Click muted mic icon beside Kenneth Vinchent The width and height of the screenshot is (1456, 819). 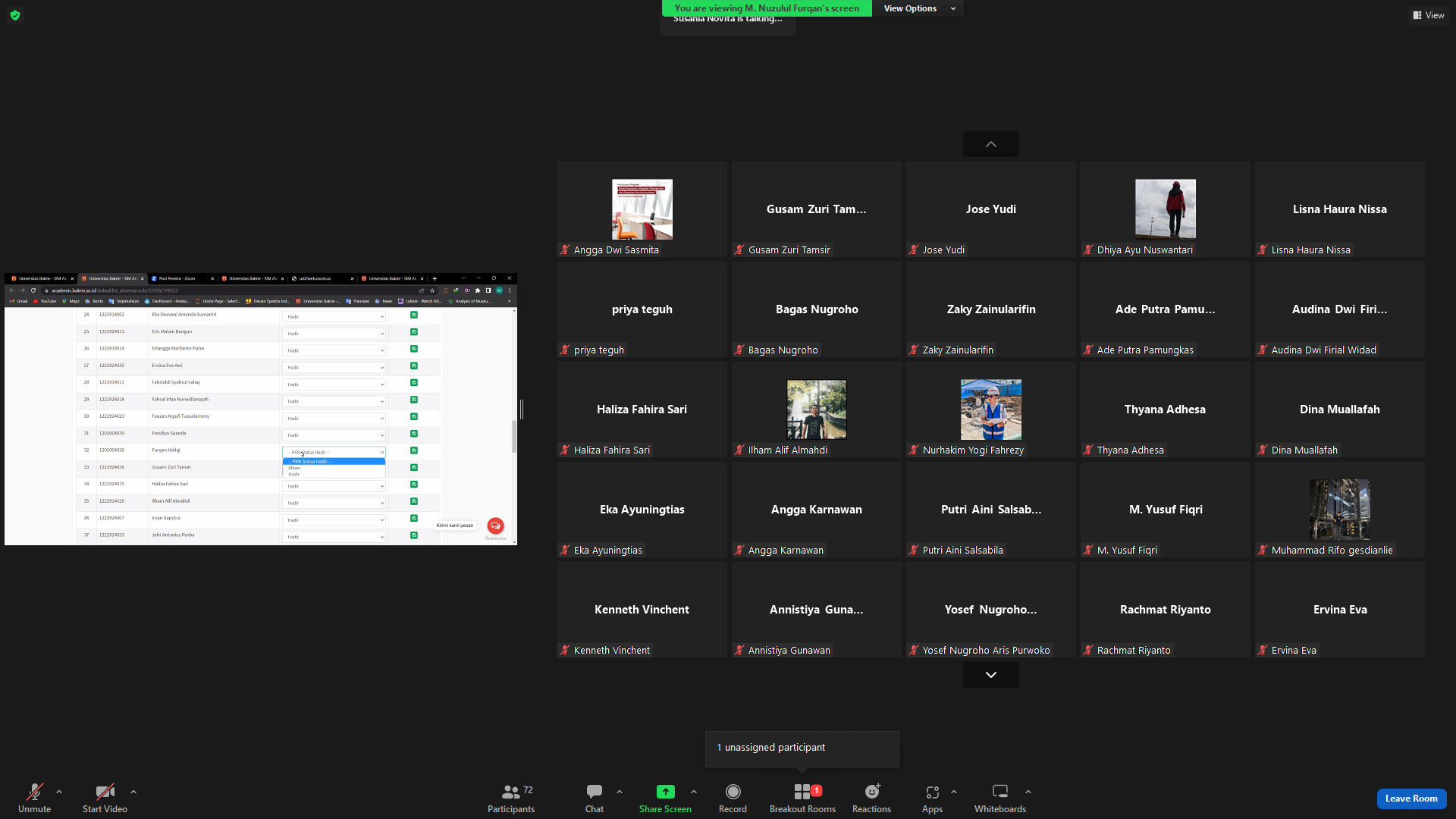[x=565, y=651]
